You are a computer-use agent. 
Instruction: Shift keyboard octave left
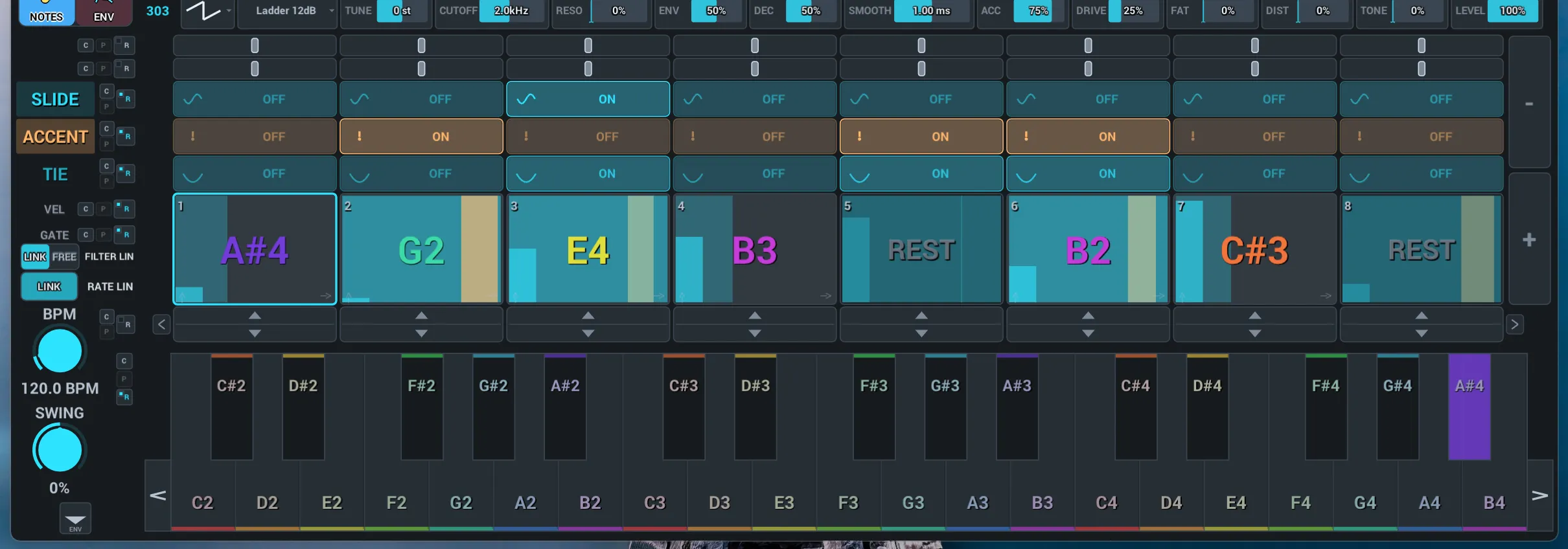tap(157, 496)
